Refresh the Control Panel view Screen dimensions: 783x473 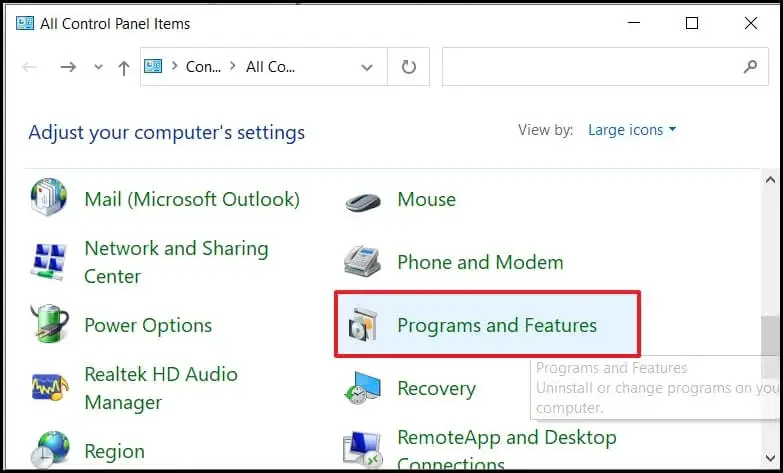click(408, 66)
